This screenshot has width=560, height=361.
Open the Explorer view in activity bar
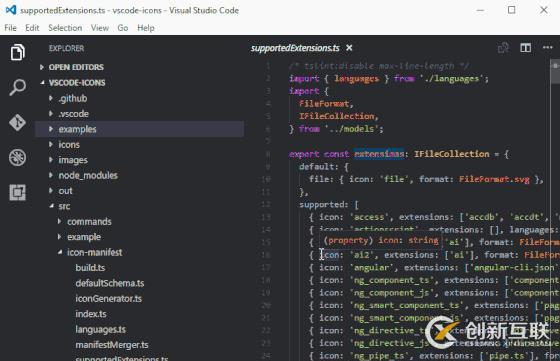tap(18, 52)
